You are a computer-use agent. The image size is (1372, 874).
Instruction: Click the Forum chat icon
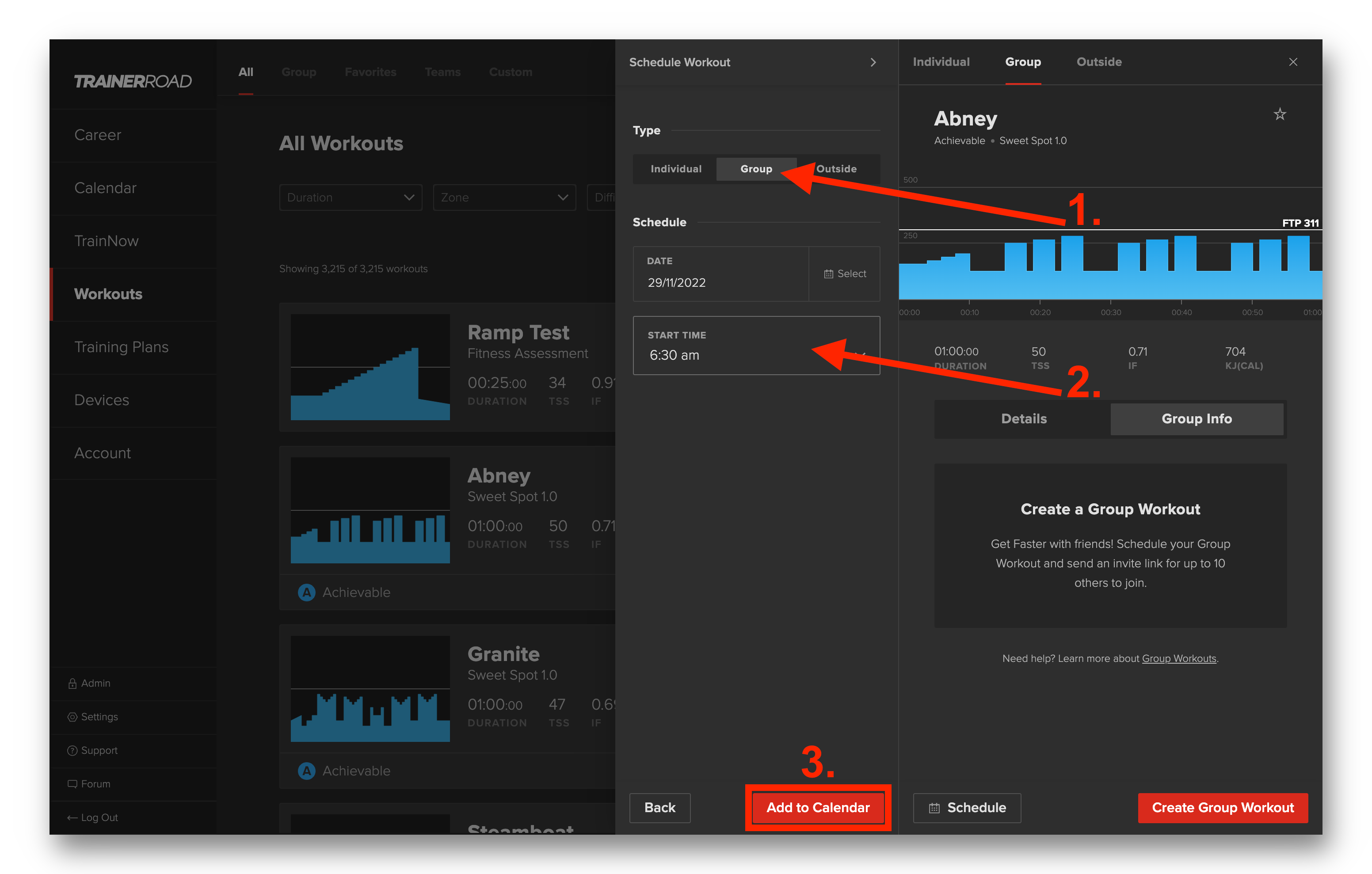click(x=72, y=784)
